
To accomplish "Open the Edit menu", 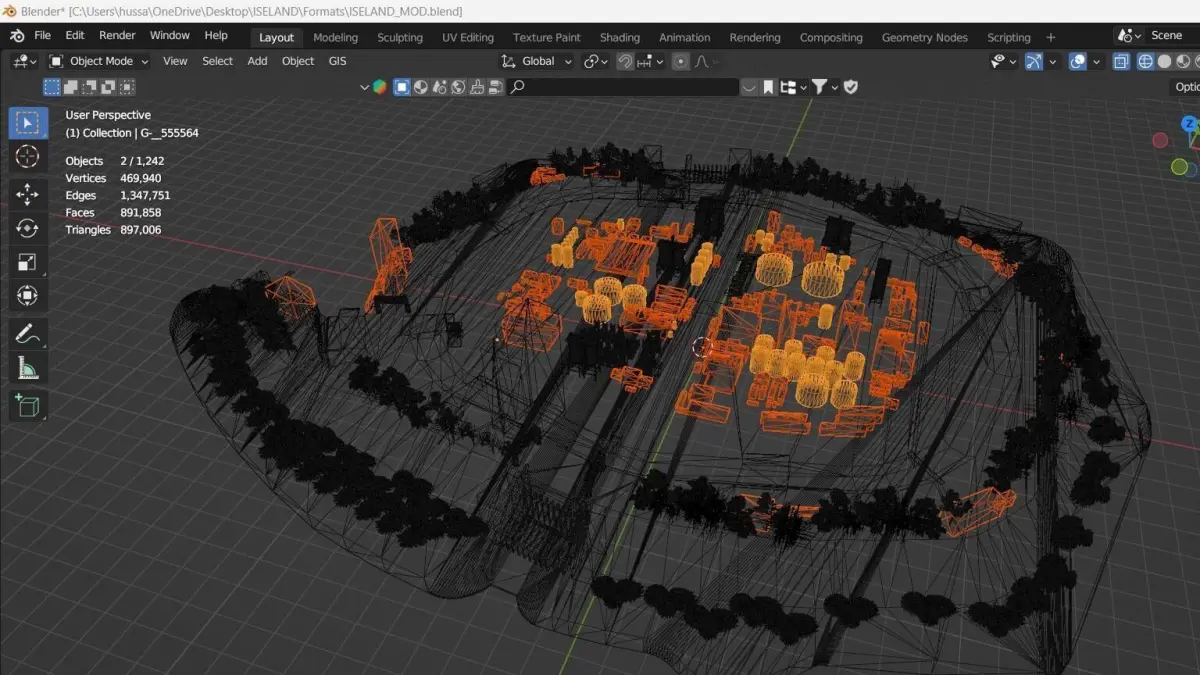I will point(75,35).
